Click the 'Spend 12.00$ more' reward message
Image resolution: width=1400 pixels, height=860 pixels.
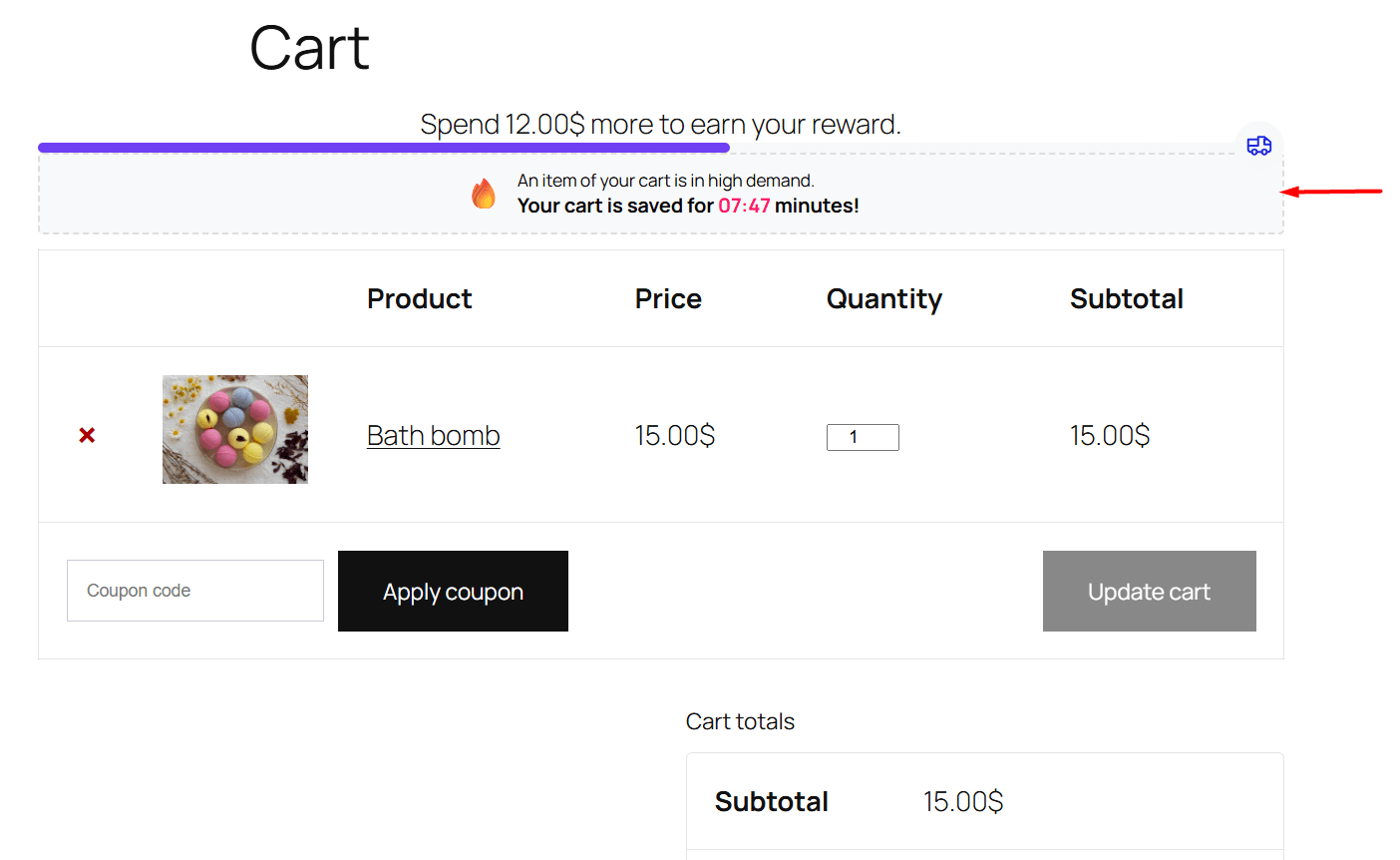point(660,125)
